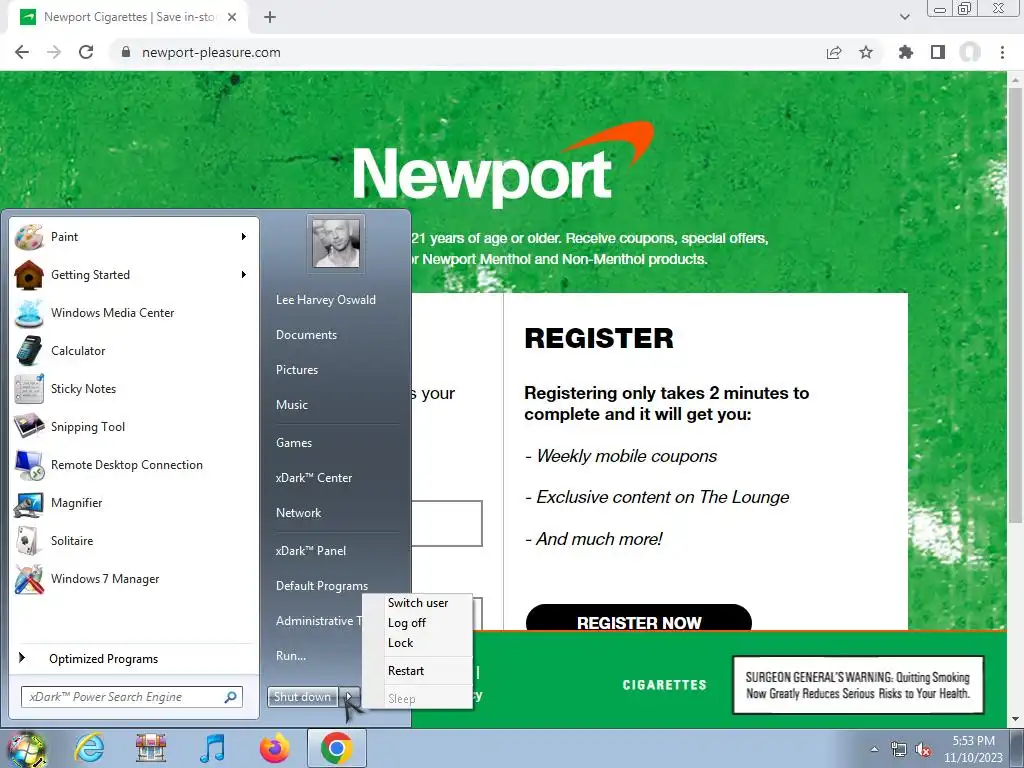Open the store-shaped taskbar icon
This screenshot has height=768, width=1024.
click(151, 748)
